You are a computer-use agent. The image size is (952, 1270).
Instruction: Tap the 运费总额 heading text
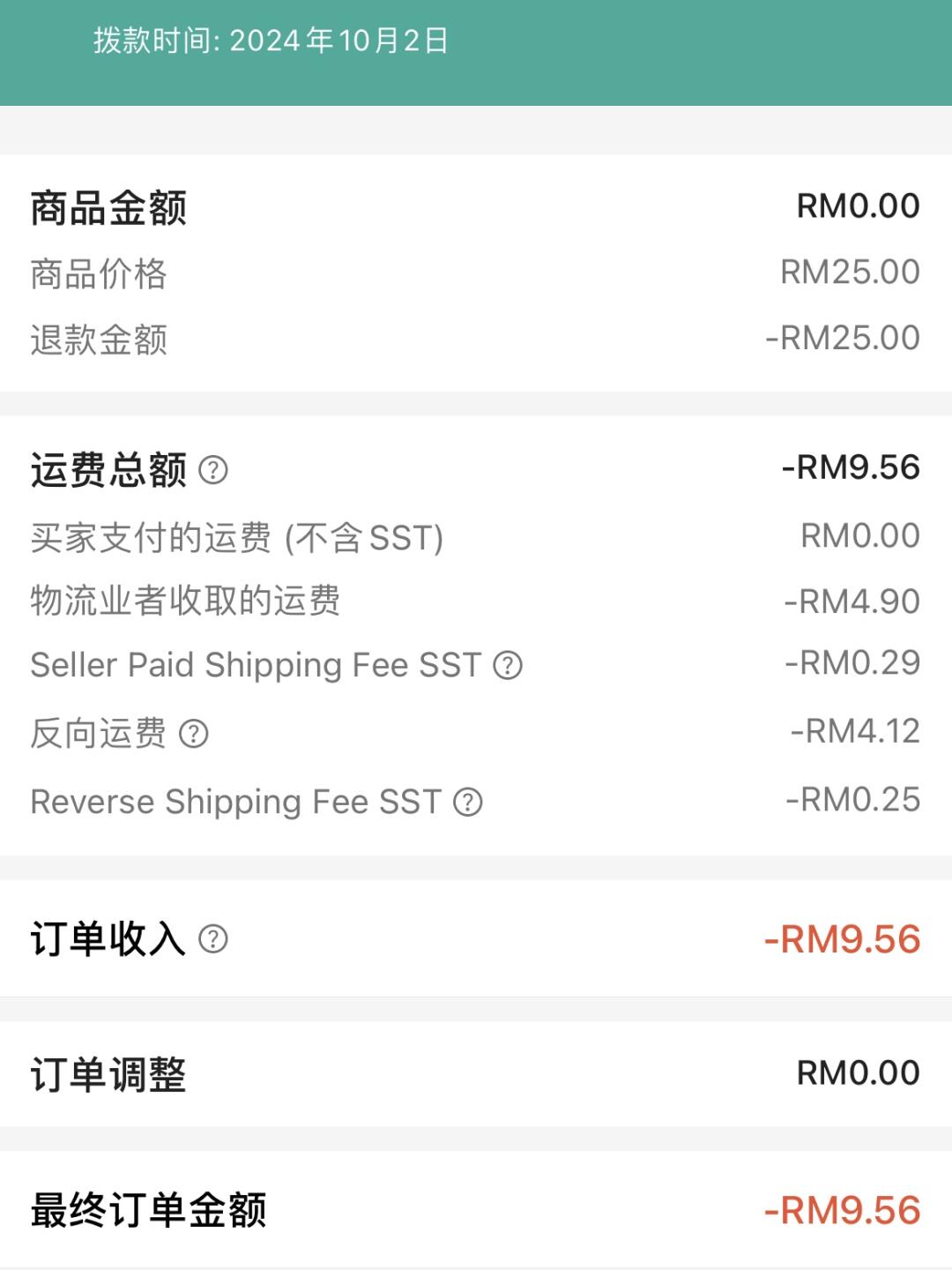[108, 470]
